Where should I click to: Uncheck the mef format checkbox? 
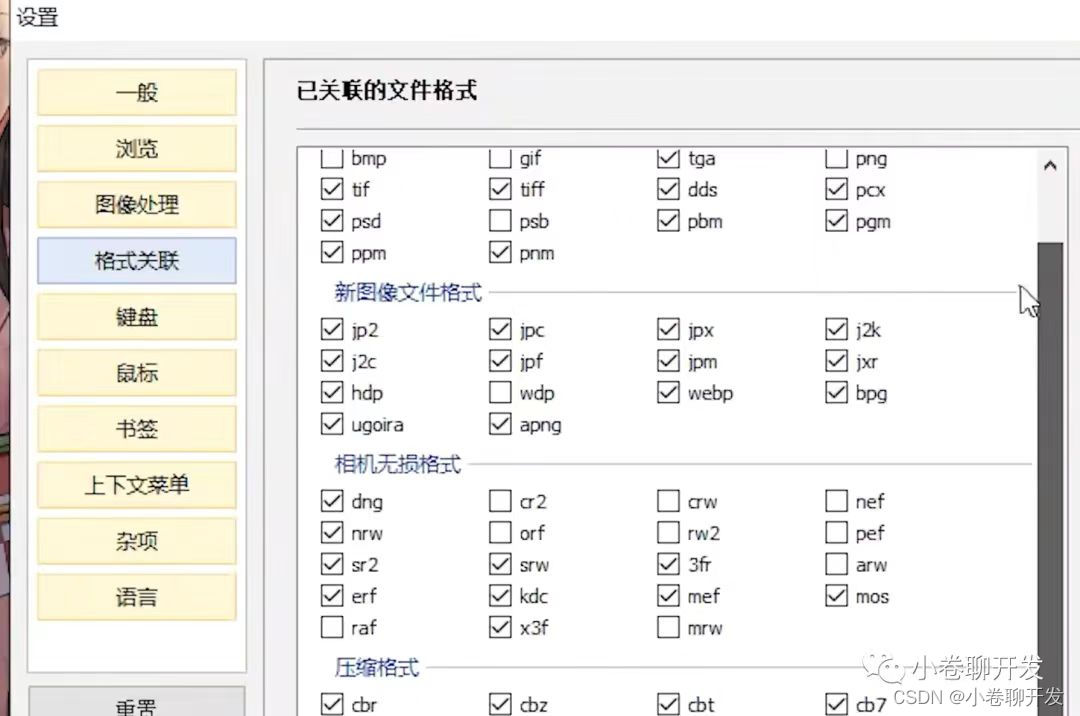668,596
